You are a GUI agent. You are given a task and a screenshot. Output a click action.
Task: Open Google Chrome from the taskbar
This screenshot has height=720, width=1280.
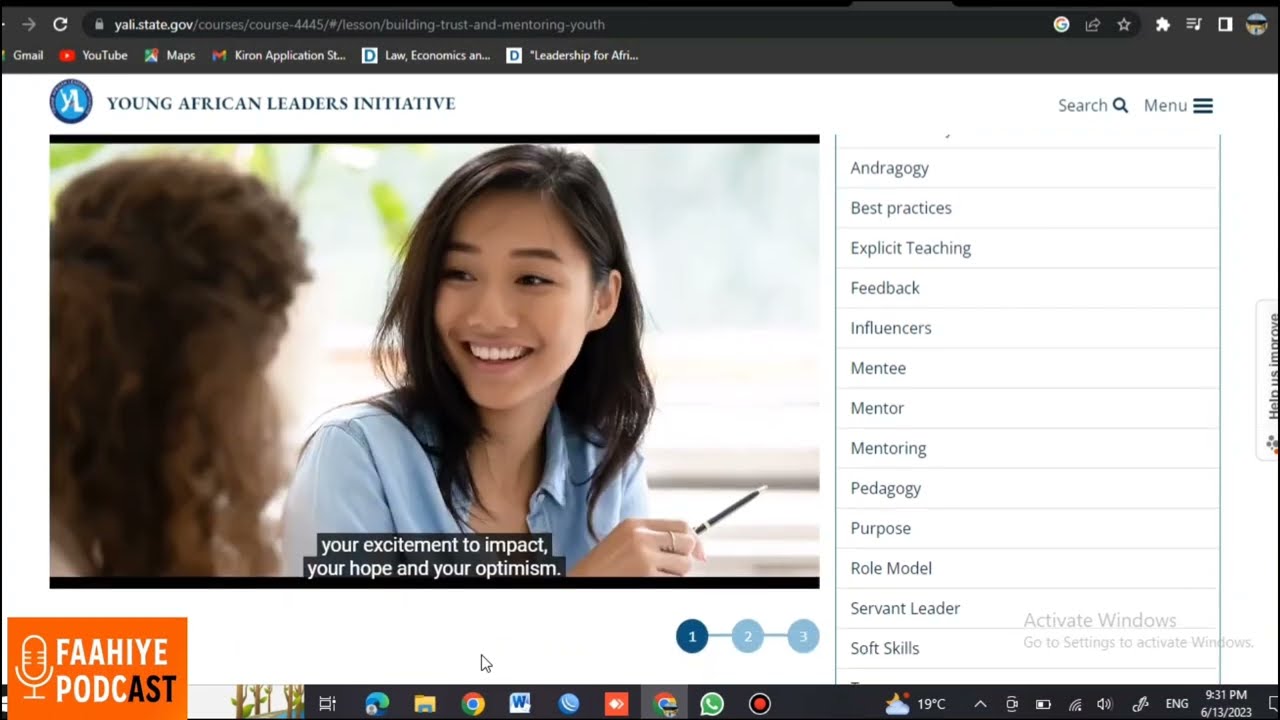473,704
